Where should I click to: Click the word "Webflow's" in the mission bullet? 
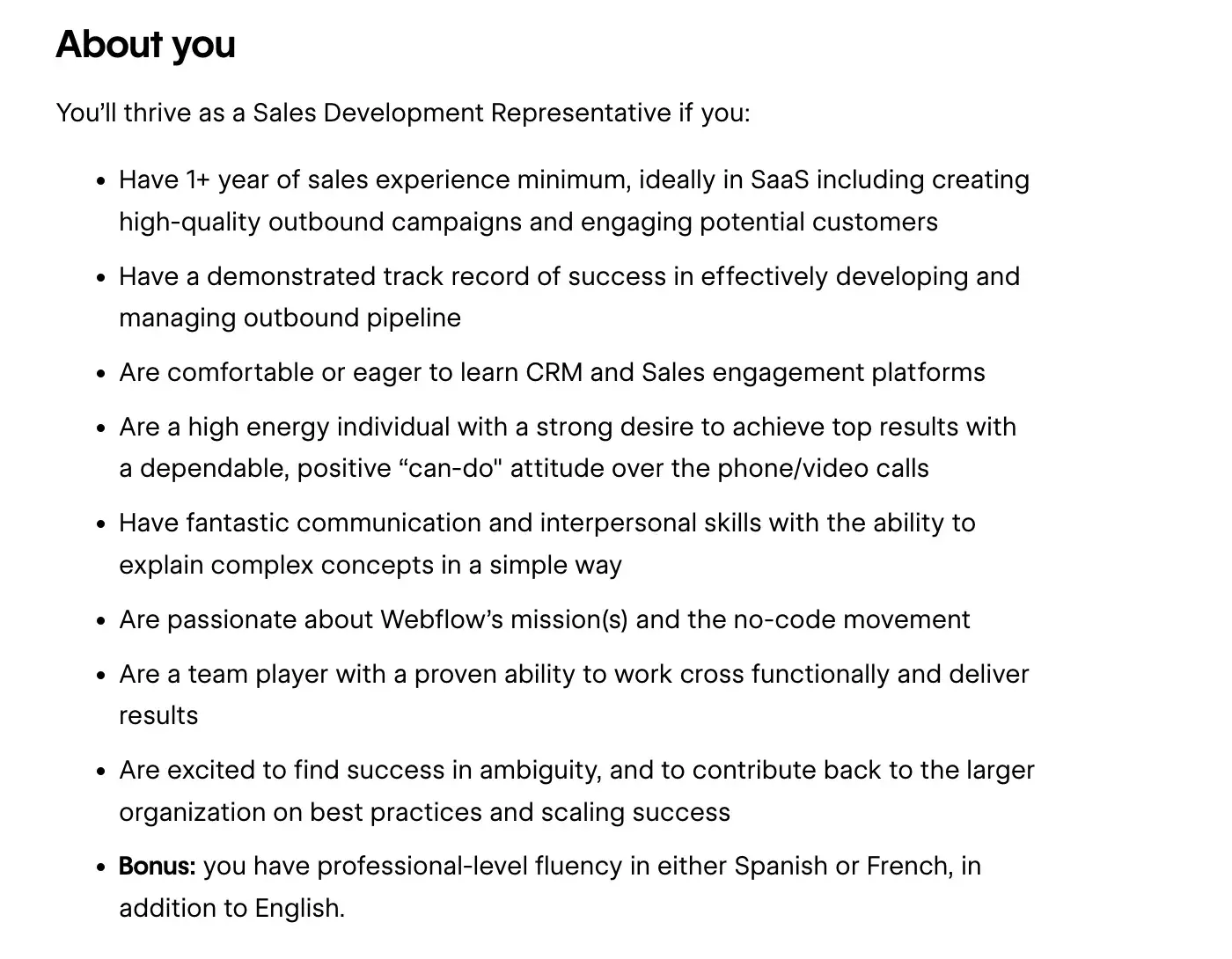click(x=441, y=620)
